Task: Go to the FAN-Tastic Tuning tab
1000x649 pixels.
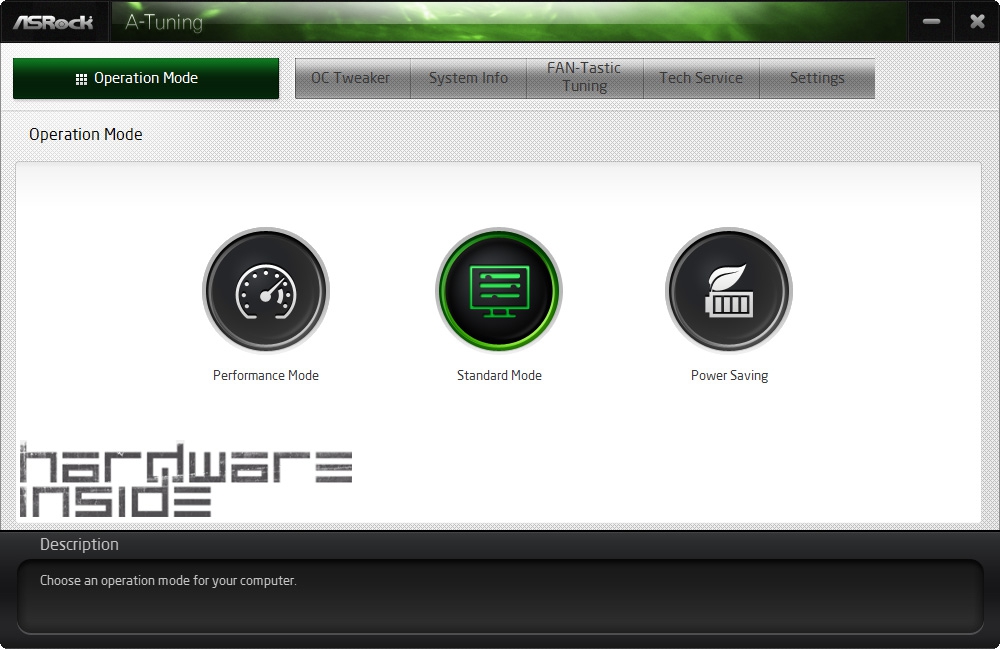Action: coord(584,78)
